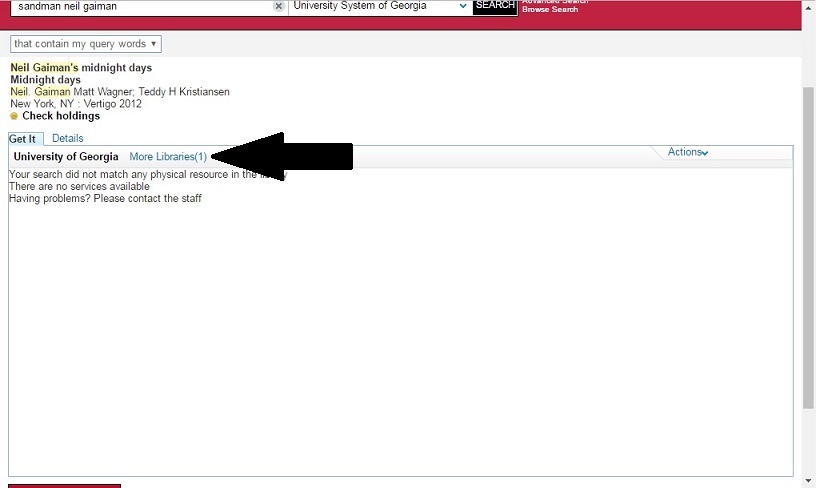Click the dark red bar at page bottom
Image resolution: width=816 pixels, height=488 pixels.
tap(64, 485)
